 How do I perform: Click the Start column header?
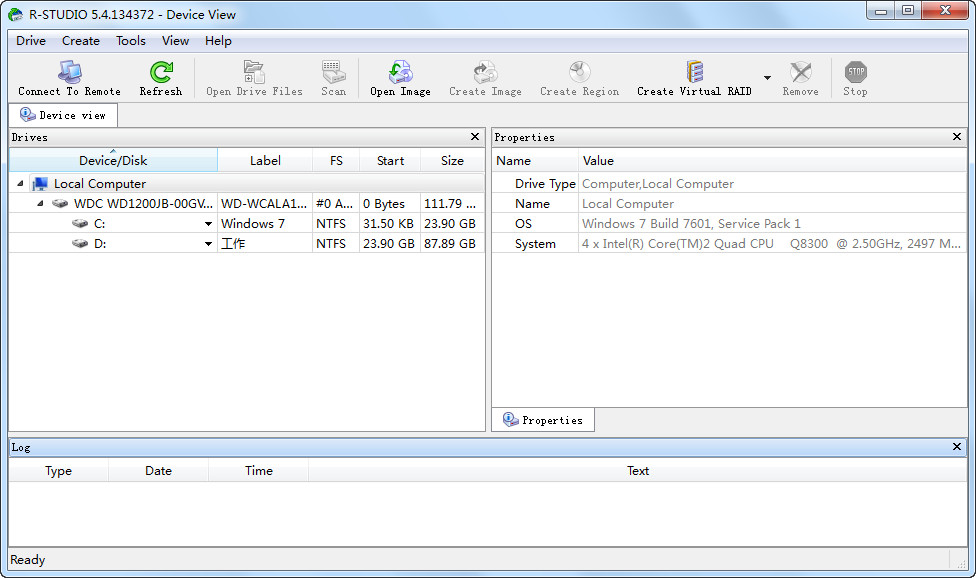coord(390,161)
